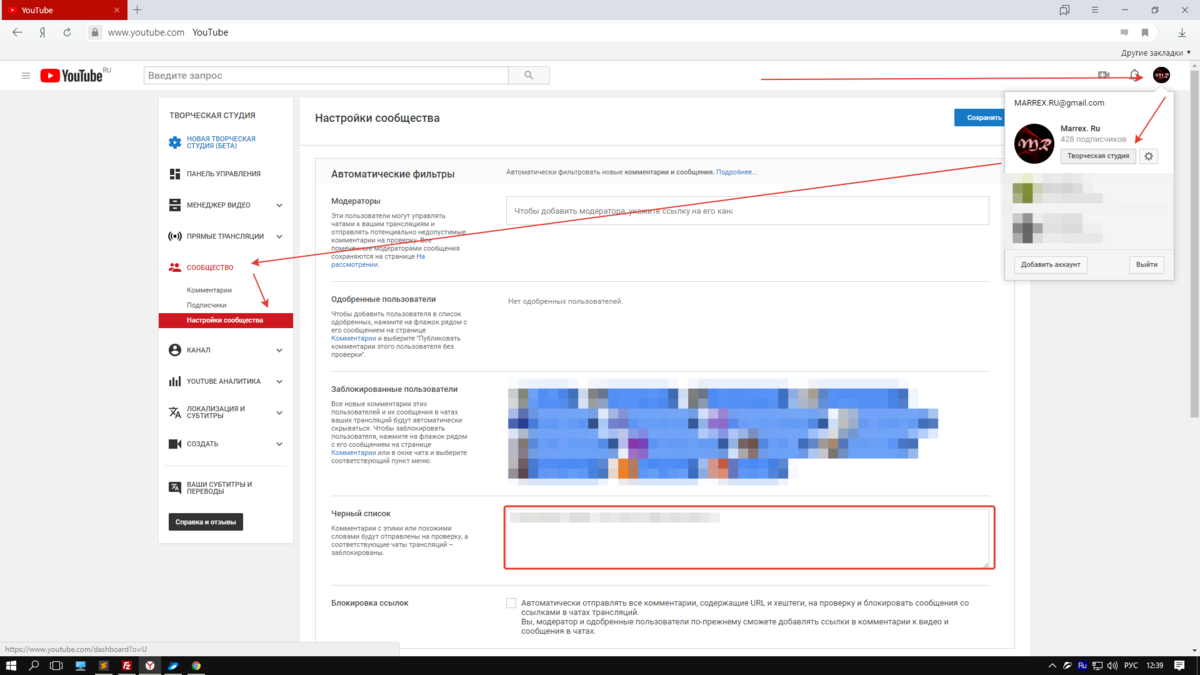Image resolution: width=1200 pixels, height=675 pixels.
Task: Click the New Creator Studio beta gear icon
Action: (x=175, y=143)
